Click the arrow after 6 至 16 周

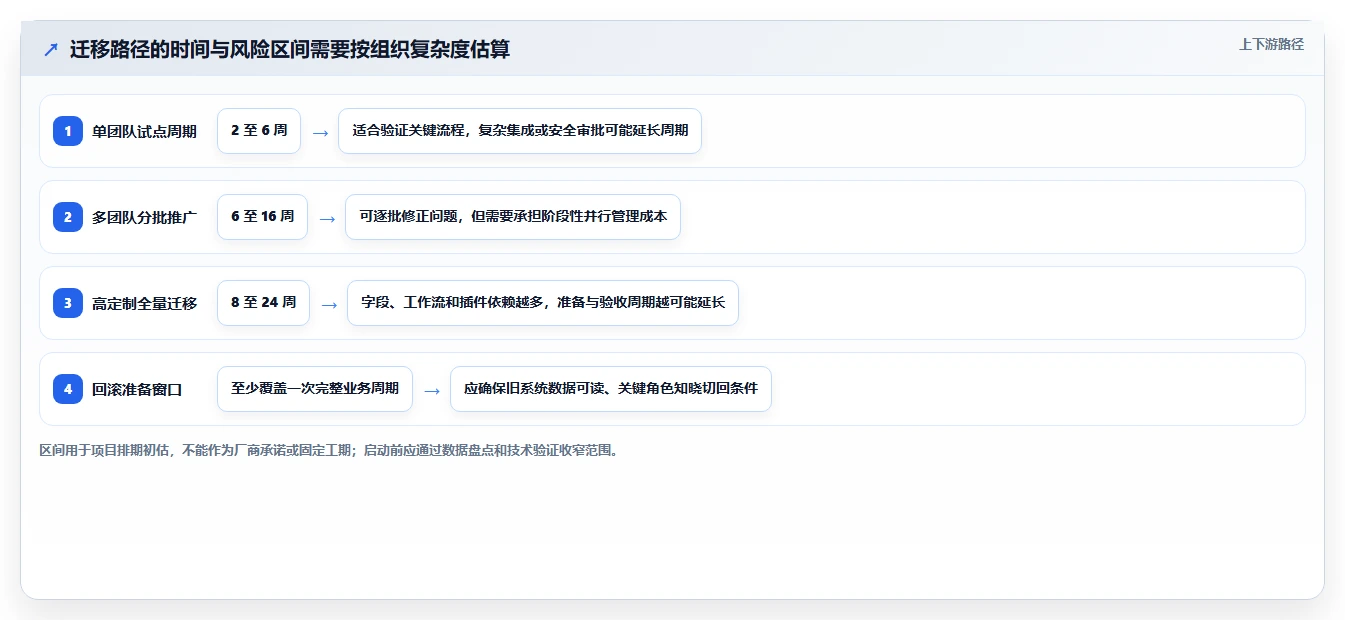coord(327,218)
